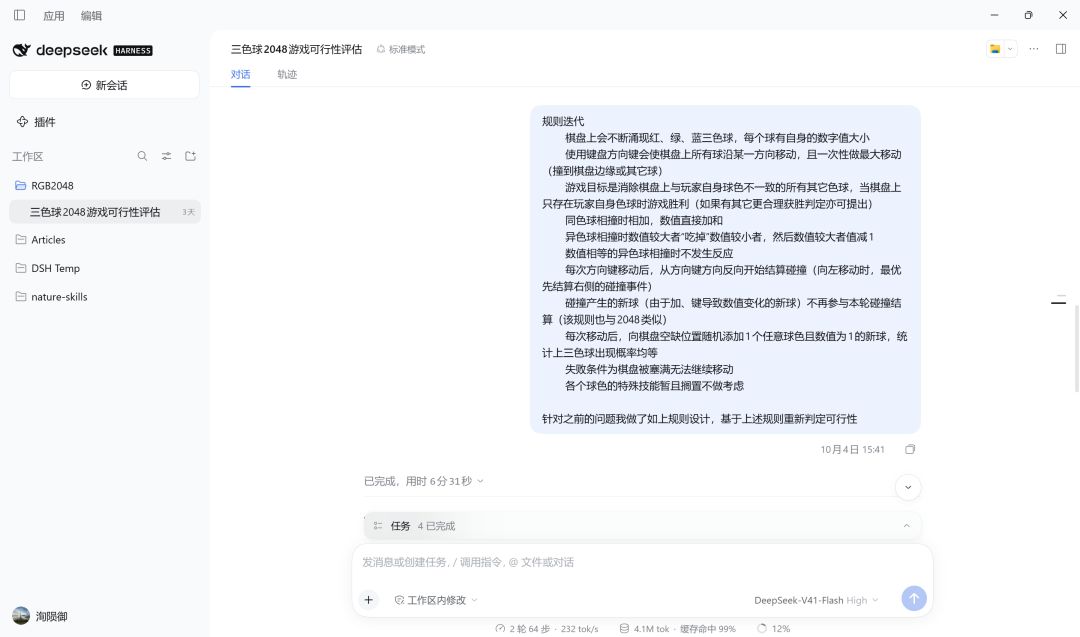Screen dimensions: 1080x637
Task: Click the yellow folder icon in header
Action: tap(995, 49)
